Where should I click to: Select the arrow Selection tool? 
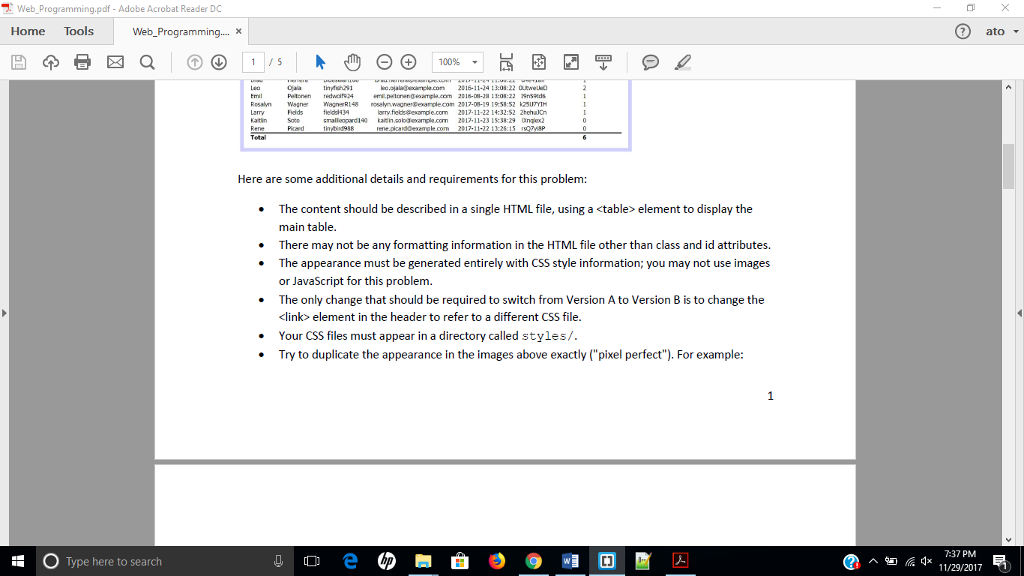pos(320,62)
